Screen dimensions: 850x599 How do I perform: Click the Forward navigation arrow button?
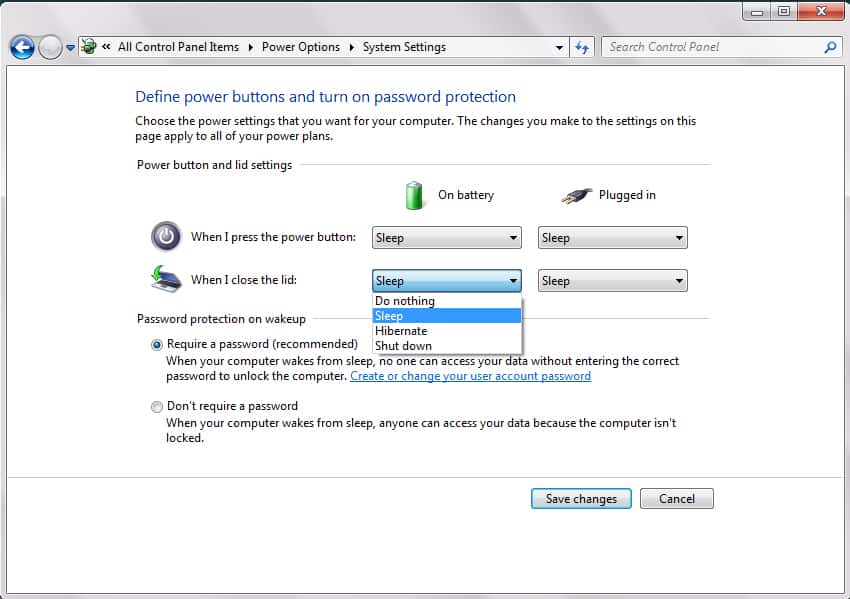pos(50,47)
